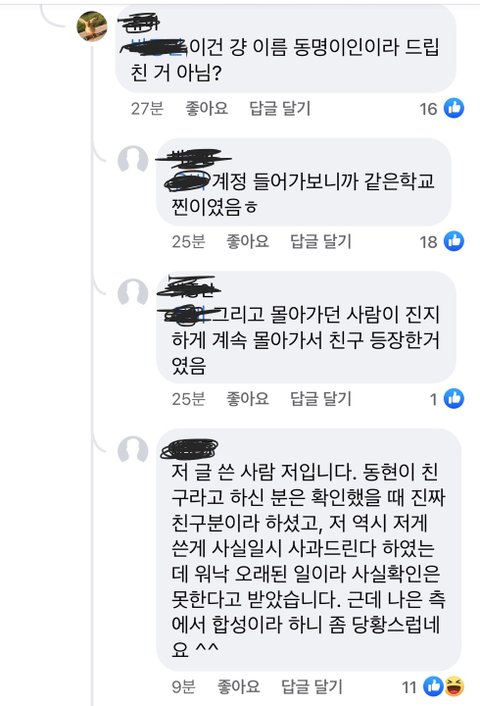Image resolution: width=480 pixels, height=706 pixels.
Task: Click the laughing emoji reaction on last comment
Action: point(454,686)
